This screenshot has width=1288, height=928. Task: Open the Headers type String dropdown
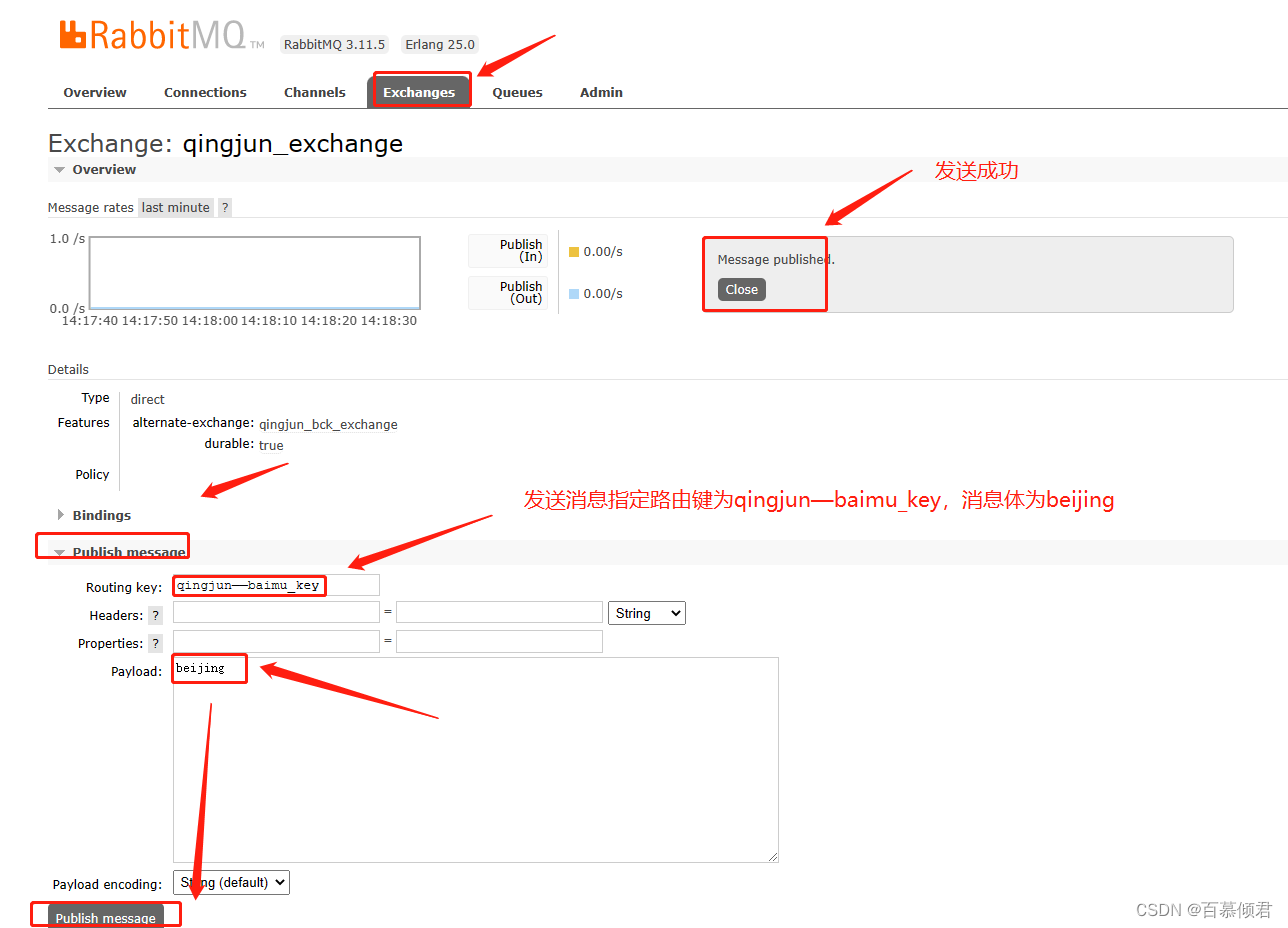pyautogui.click(x=647, y=613)
